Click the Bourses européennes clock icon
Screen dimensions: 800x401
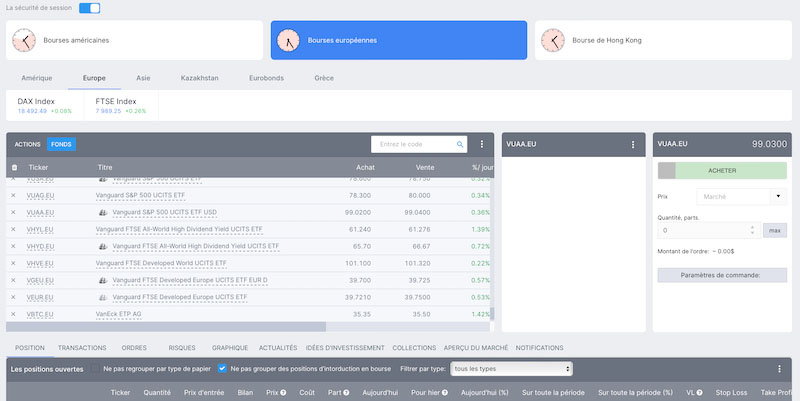(288, 40)
